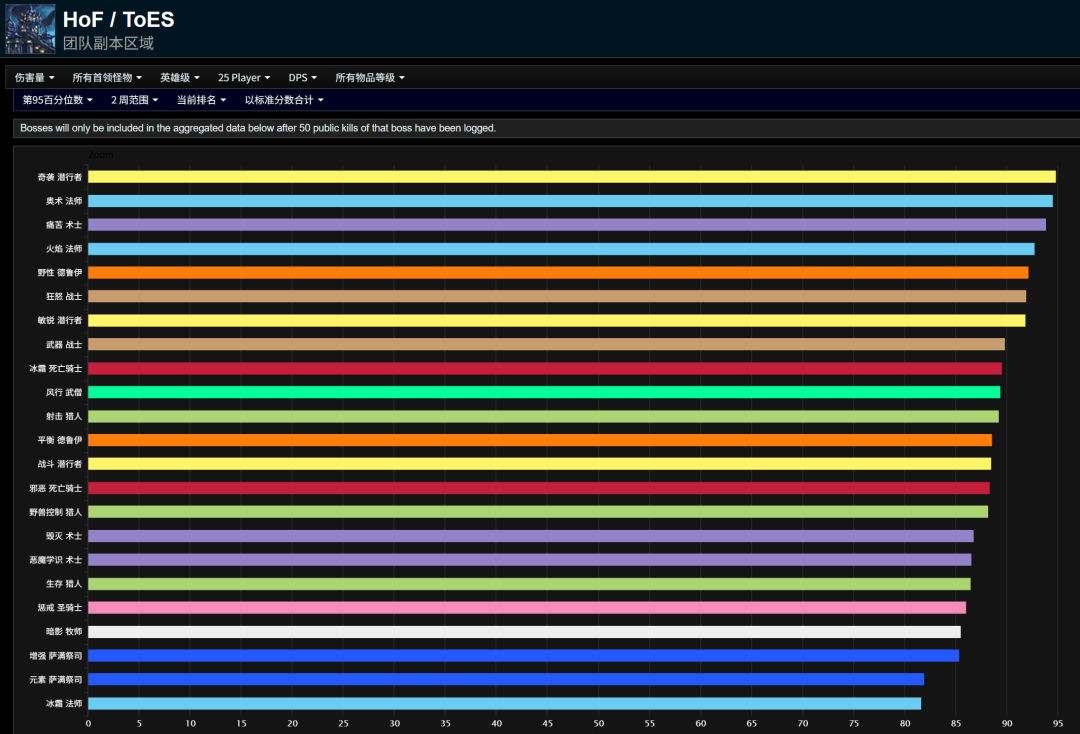Image resolution: width=1080 pixels, height=734 pixels.
Task: Click the purple 毁灭 术士 bar
Action: tap(531, 536)
